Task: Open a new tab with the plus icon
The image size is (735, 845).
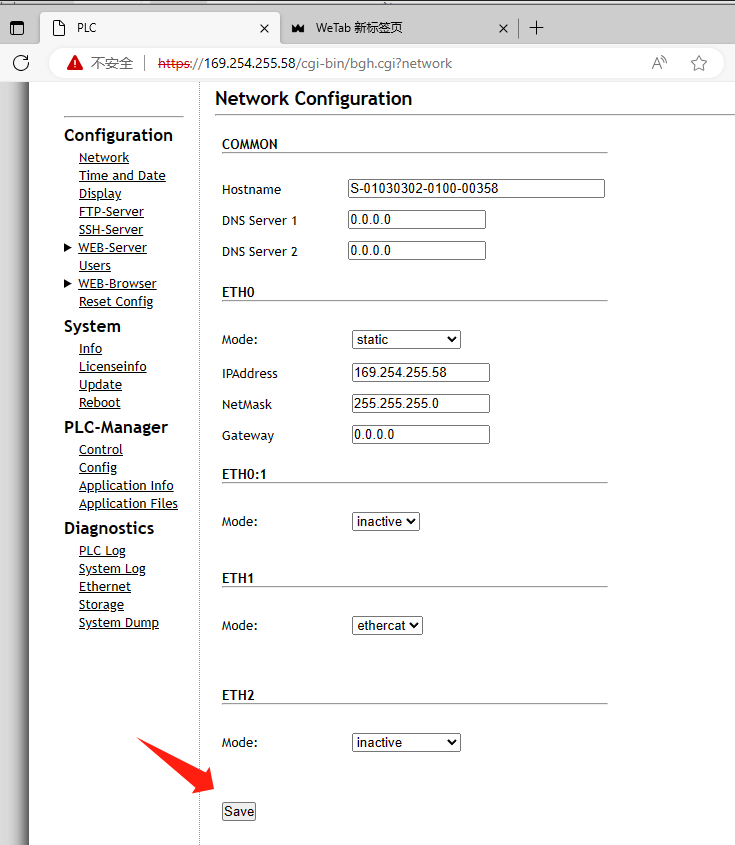Action: click(537, 27)
